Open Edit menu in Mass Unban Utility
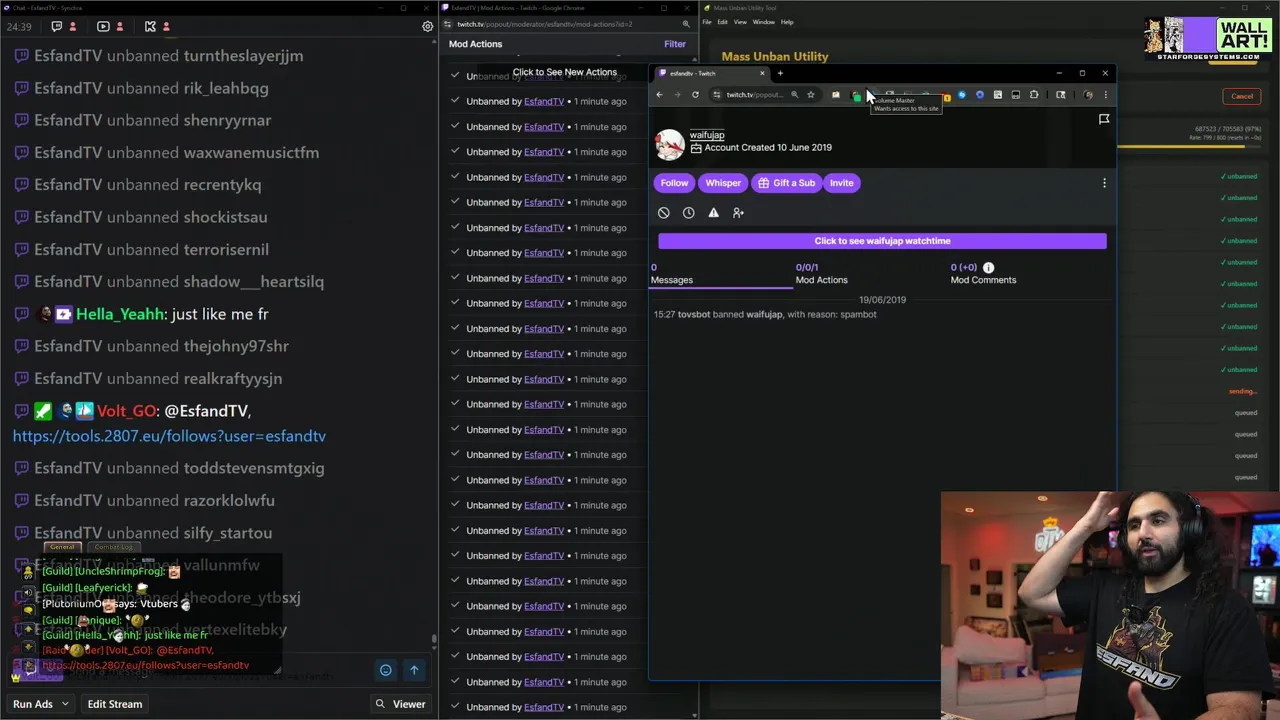Viewport: 1280px width, 720px height. tap(723, 22)
